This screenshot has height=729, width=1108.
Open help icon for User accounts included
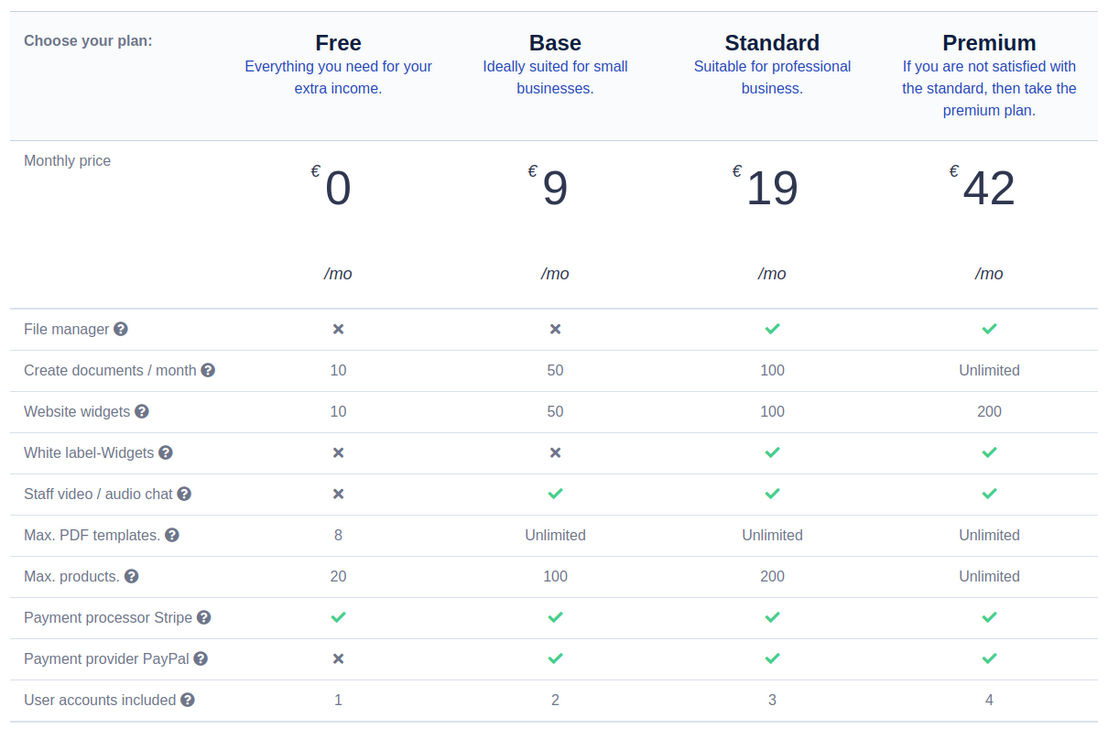[x=187, y=700]
